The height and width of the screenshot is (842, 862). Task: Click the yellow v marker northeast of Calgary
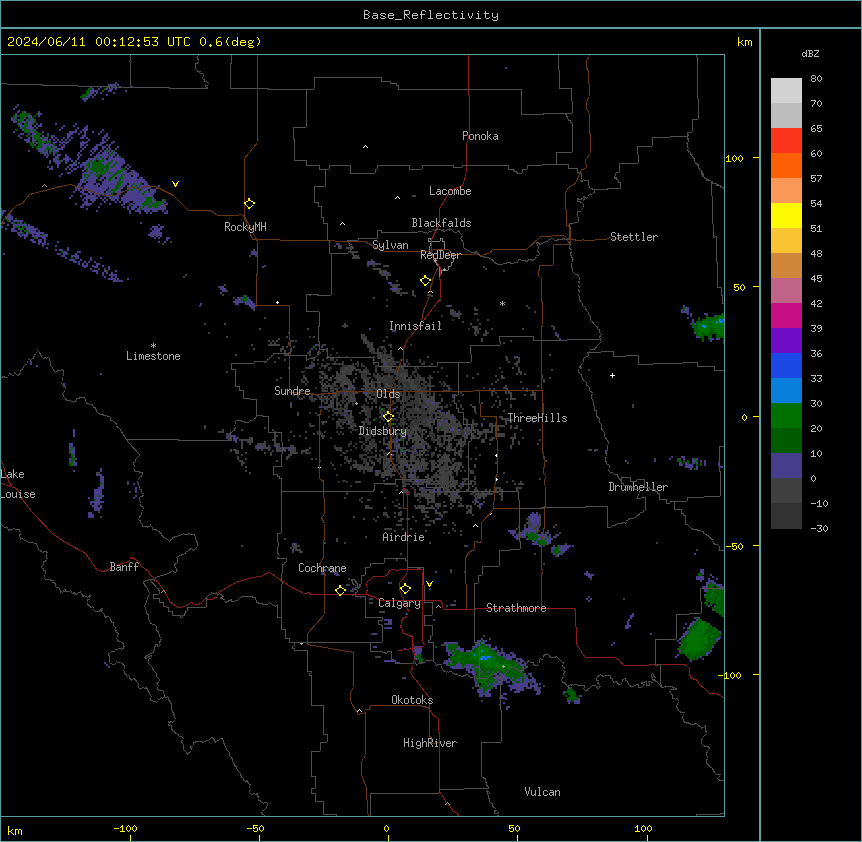click(429, 584)
